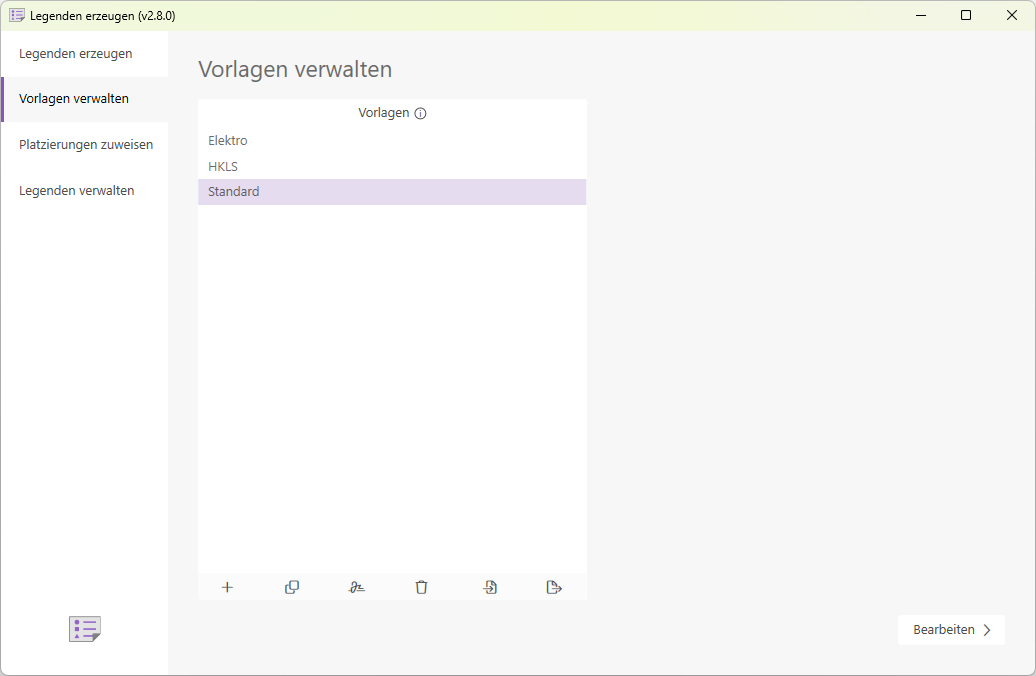Duplicate the selected template using the copy icon
The height and width of the screenshot is (676, 1036).
[292, 587]
